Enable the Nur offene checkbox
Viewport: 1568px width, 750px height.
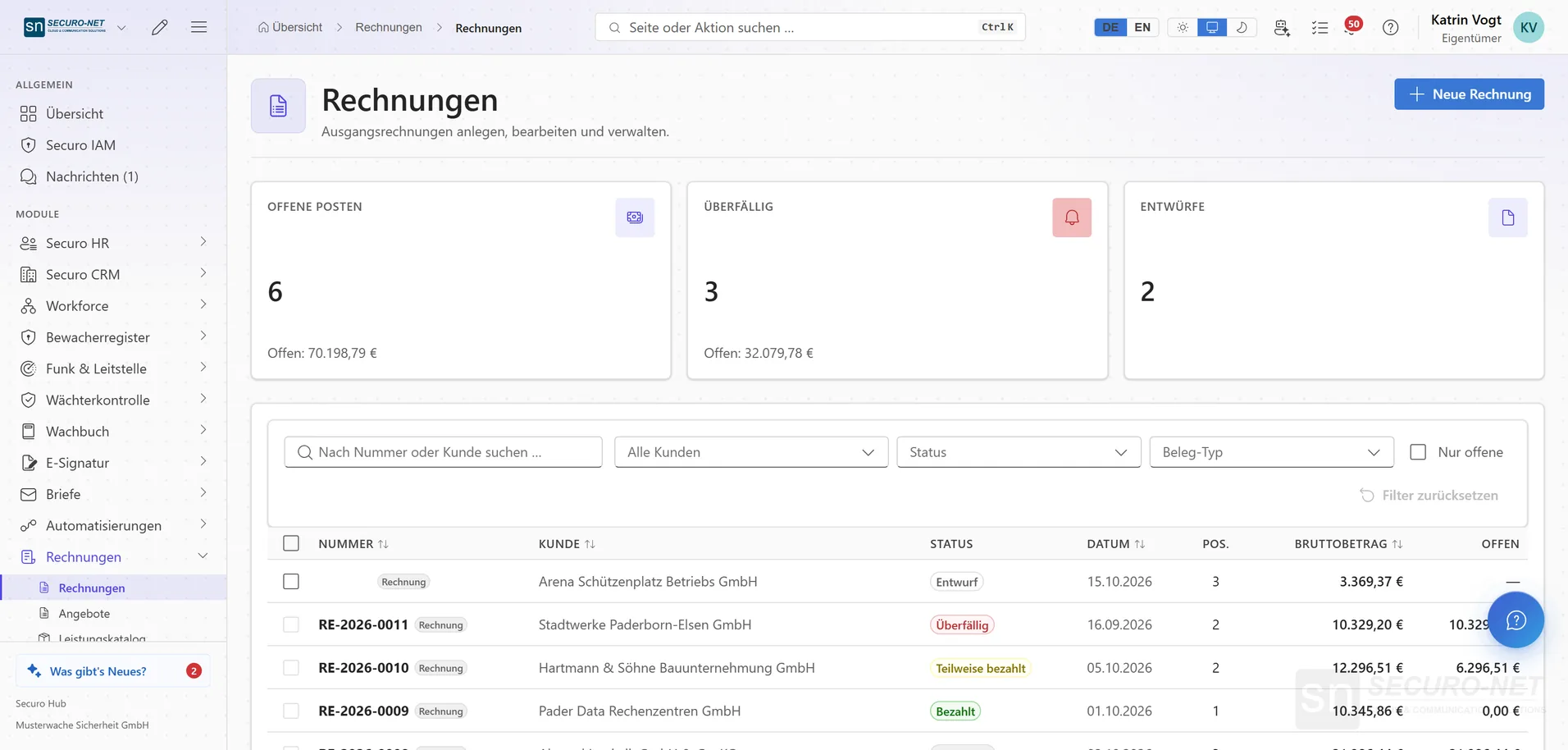coord(1418,452)
